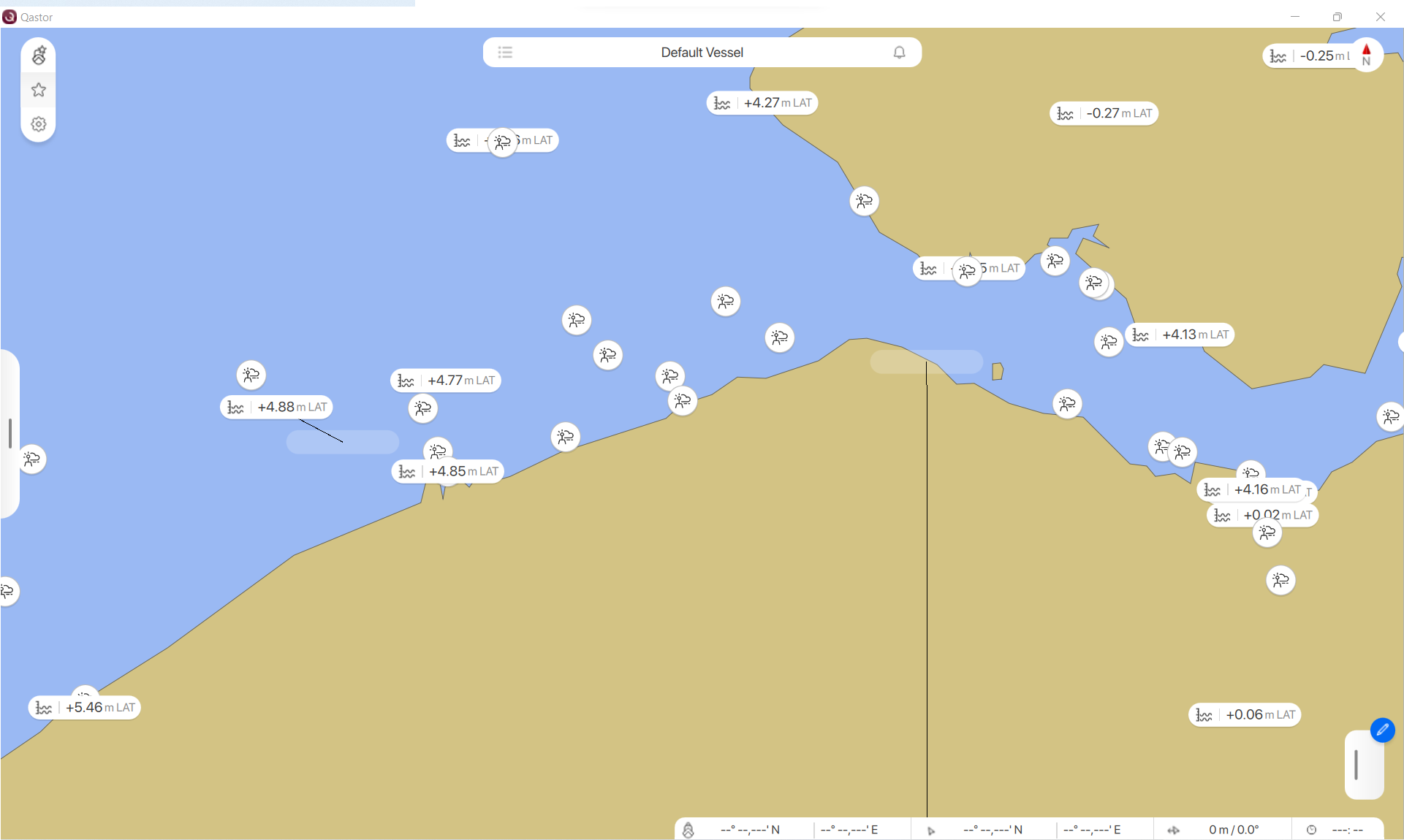
Task: Open the list menu beside Default Vessel
Action: (x=505, y=53)
